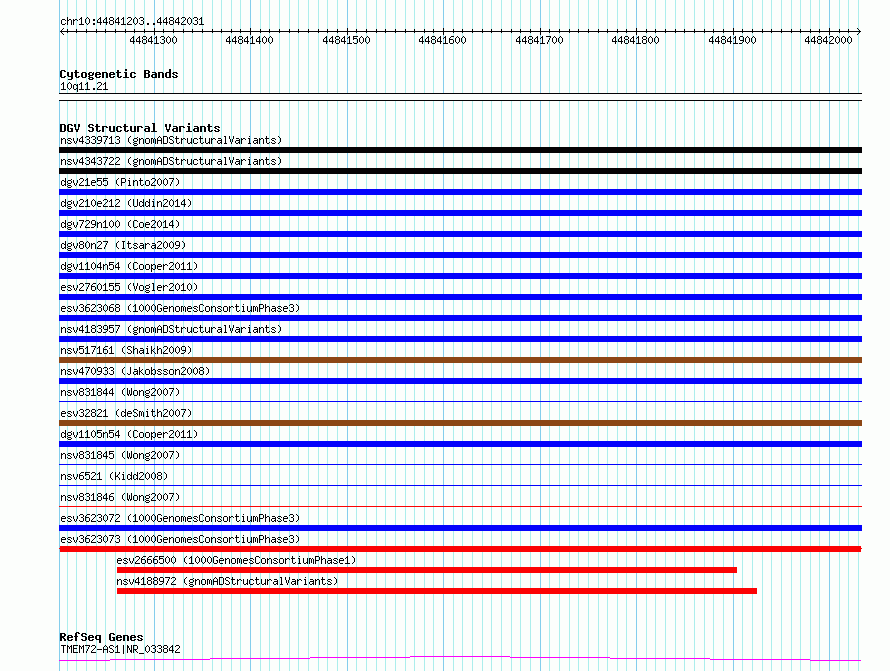This screenshot has width=890, height=671.
Task: Select nsv470933 (Jakobsson2008) label
Action: (135, 371)
